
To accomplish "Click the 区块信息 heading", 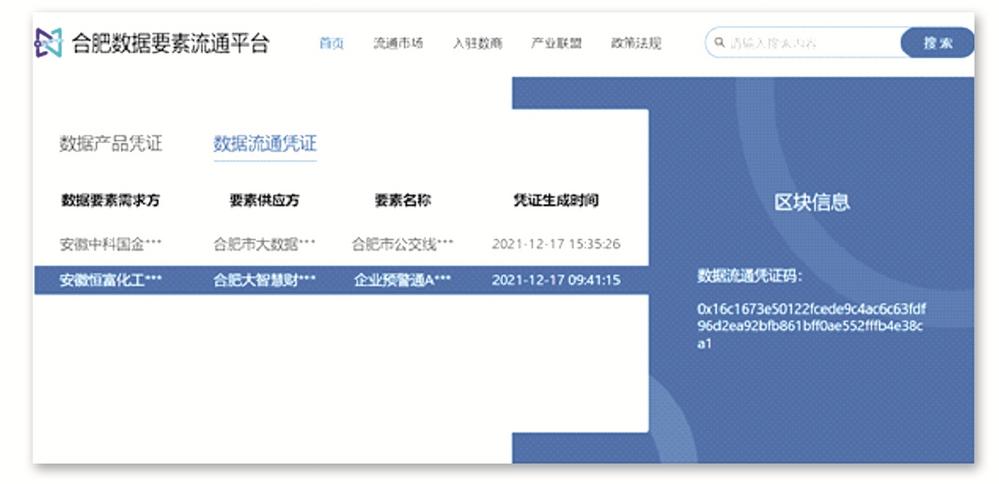I will coord(812,202).
